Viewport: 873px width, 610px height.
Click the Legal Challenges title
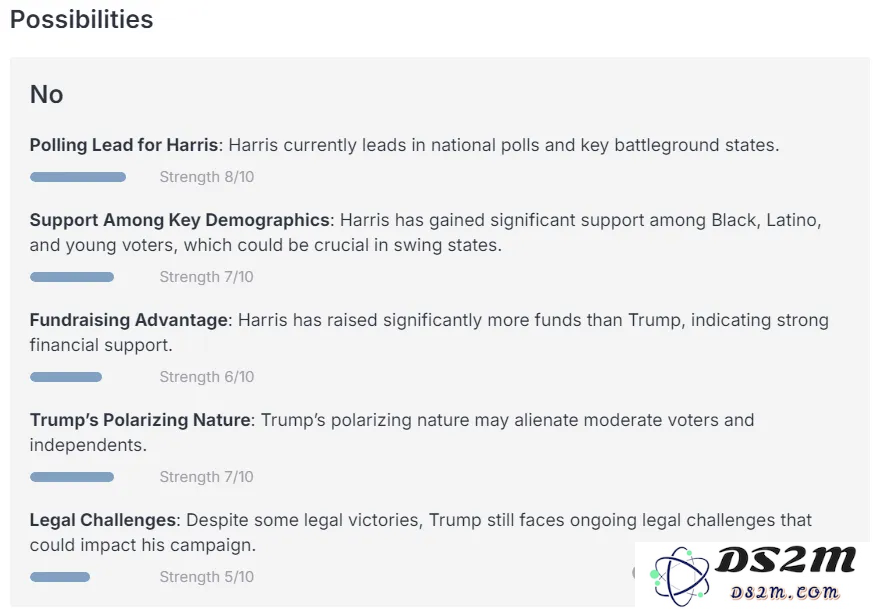[102, 520]
